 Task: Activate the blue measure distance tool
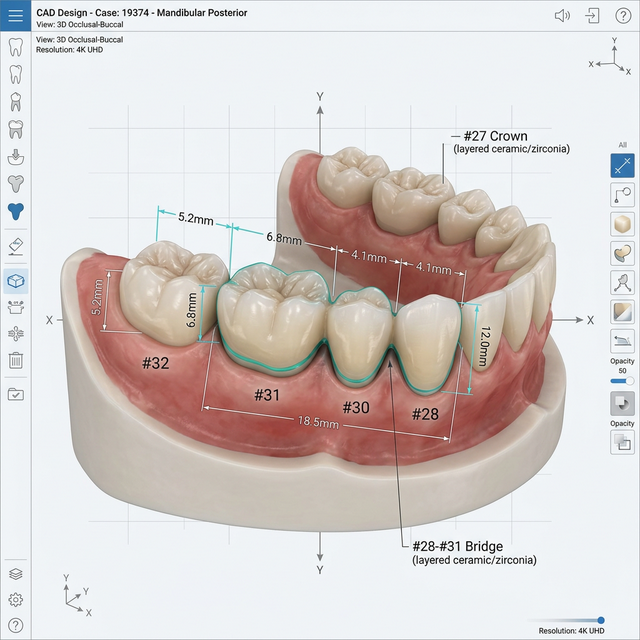(622, 165)
